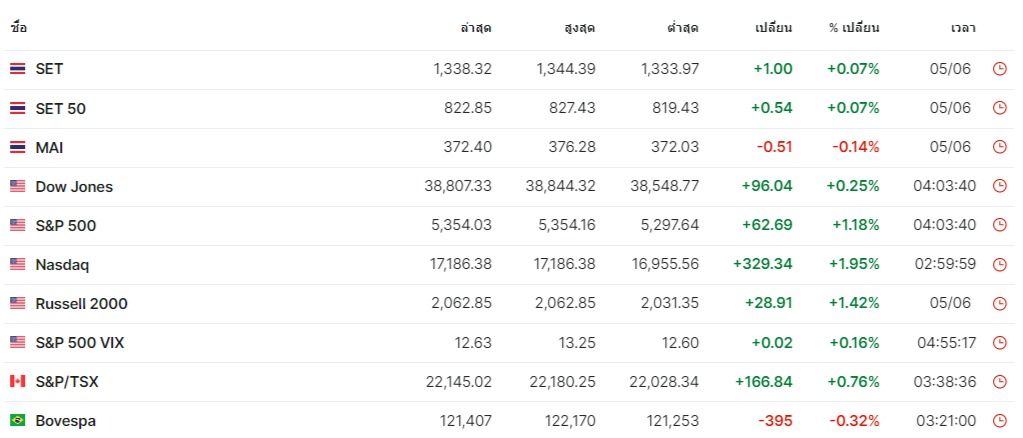Sort by the เวลา column header

963,28
